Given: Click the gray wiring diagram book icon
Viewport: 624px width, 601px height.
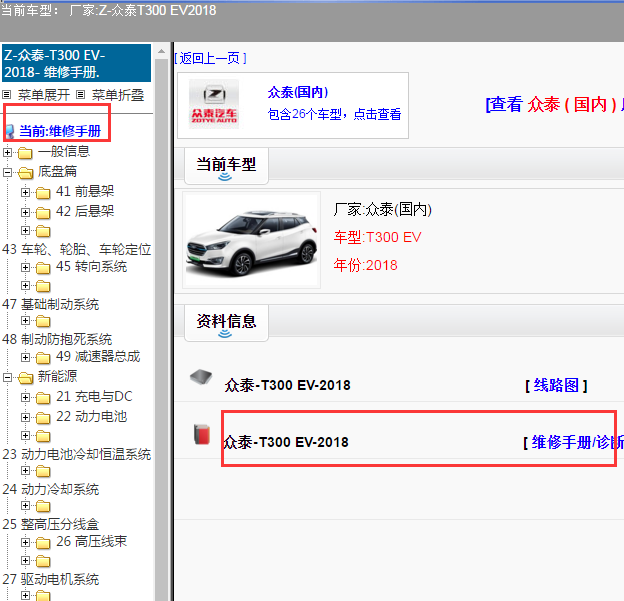Looking at the screenshot, I should tap(201, 377).
